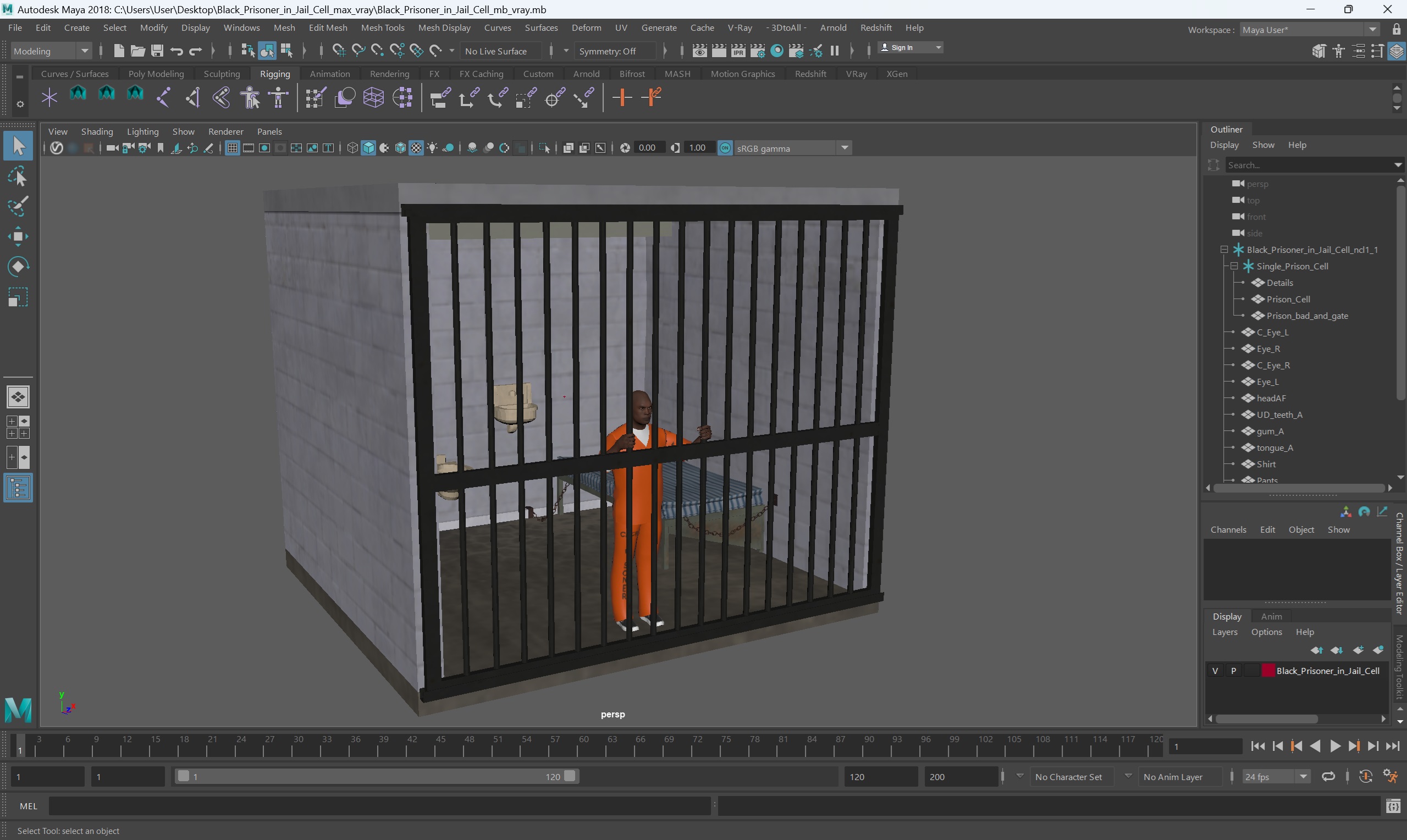Open the script editor icon
Image resolution: width=1407 pixels, height=840 pixels.
click(x=1393, y=805)
